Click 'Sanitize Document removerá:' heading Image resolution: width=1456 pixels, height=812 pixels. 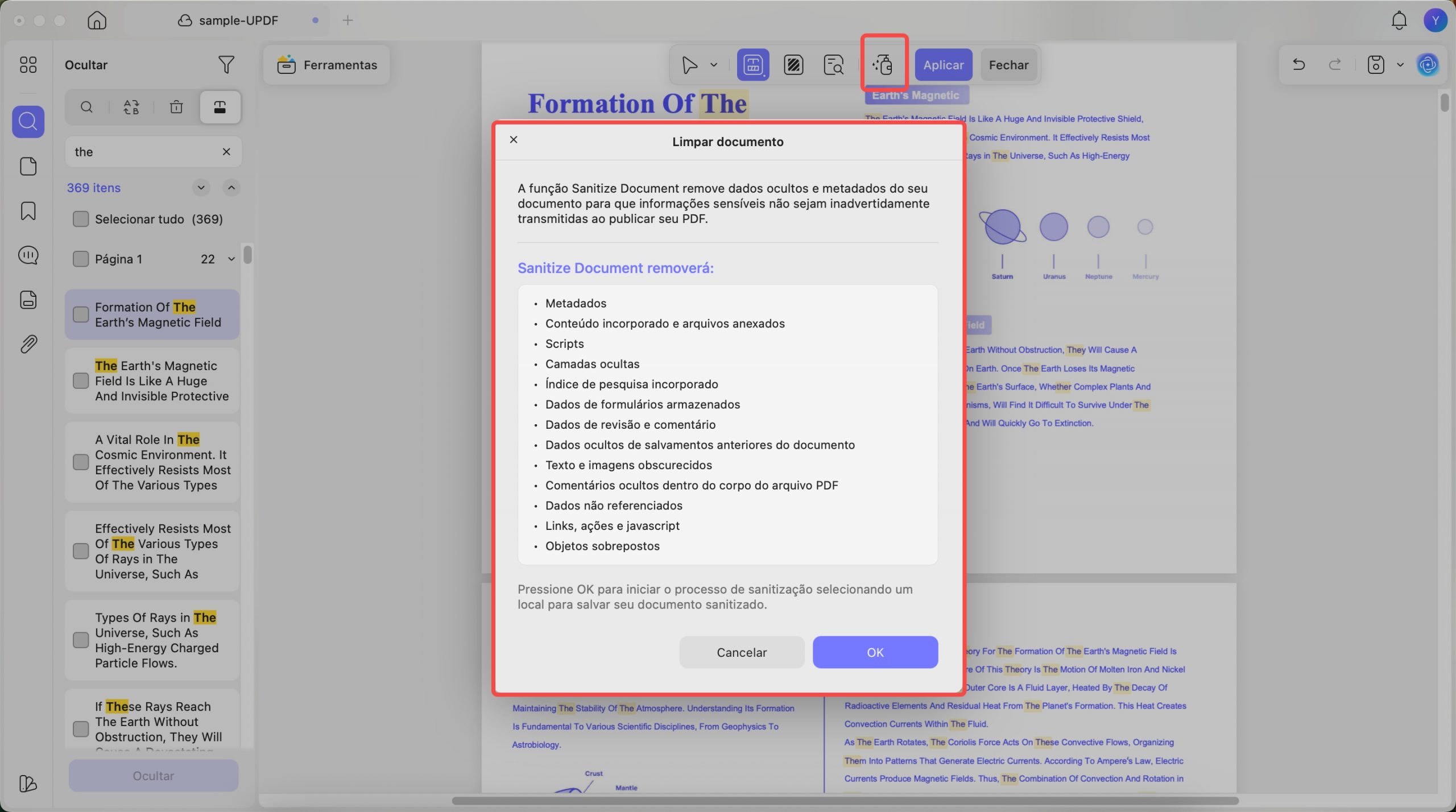615,268
